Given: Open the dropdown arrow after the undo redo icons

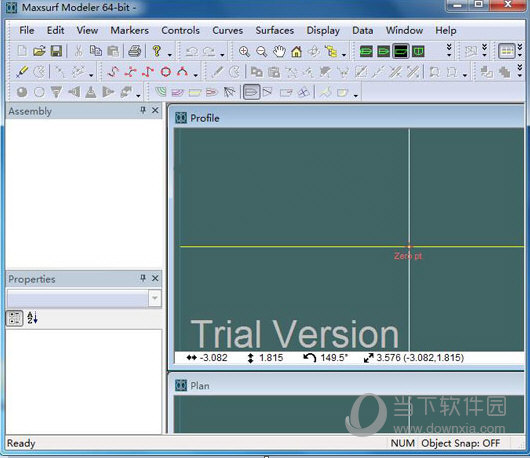Looking at the screenshot, I should (222, 54).
